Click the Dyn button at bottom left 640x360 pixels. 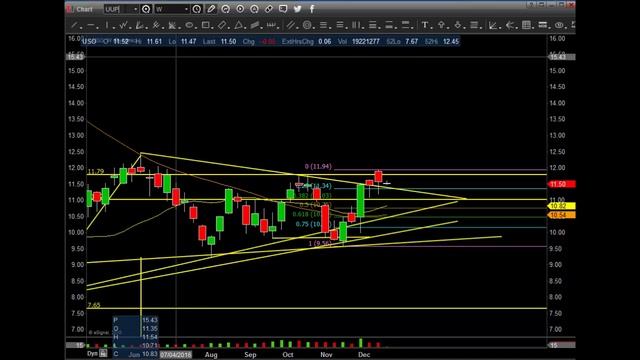tap(92, 353)
